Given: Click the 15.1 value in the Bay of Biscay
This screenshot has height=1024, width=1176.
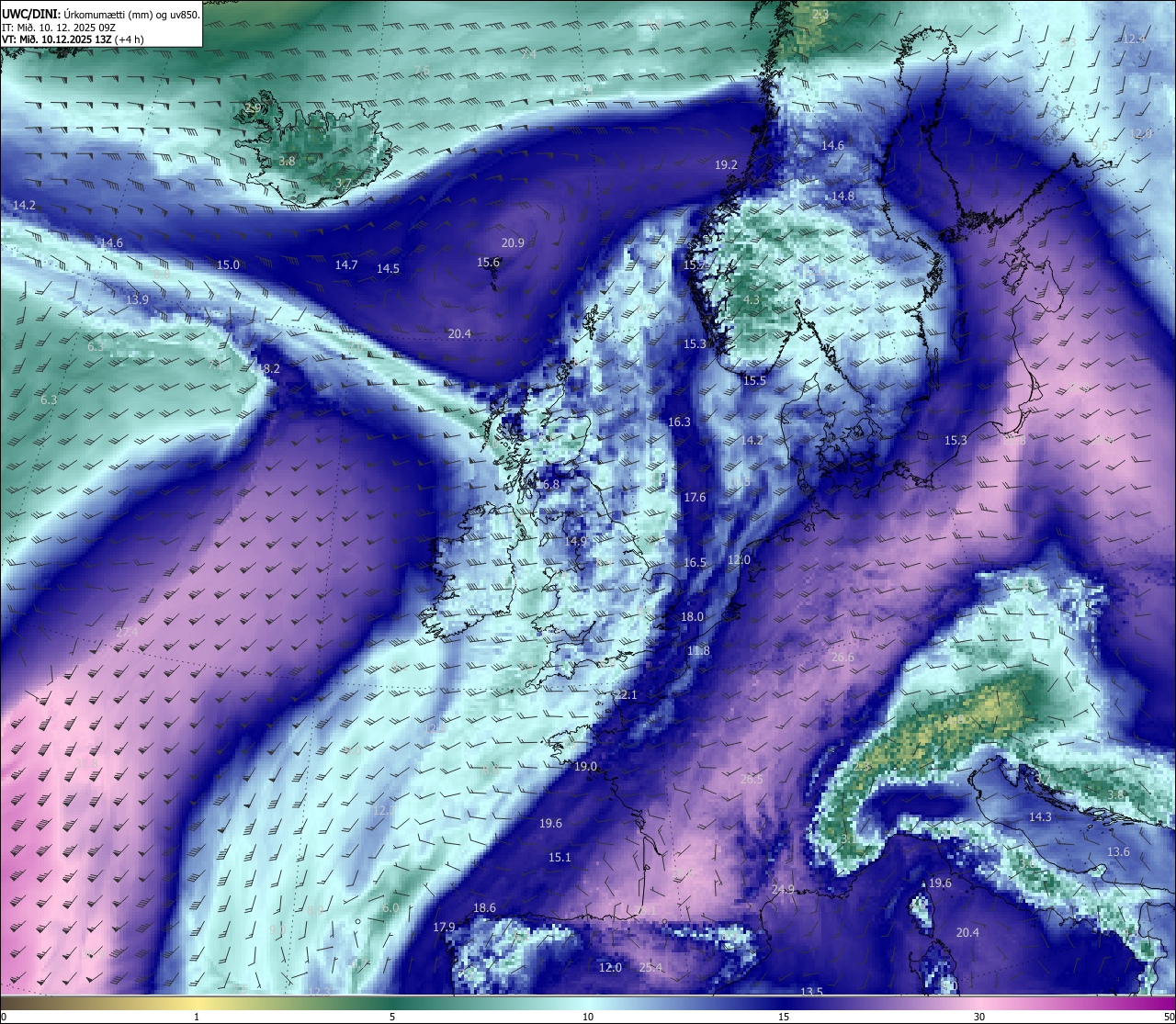Looking at the screenshot, I should [x=560, y=858].
